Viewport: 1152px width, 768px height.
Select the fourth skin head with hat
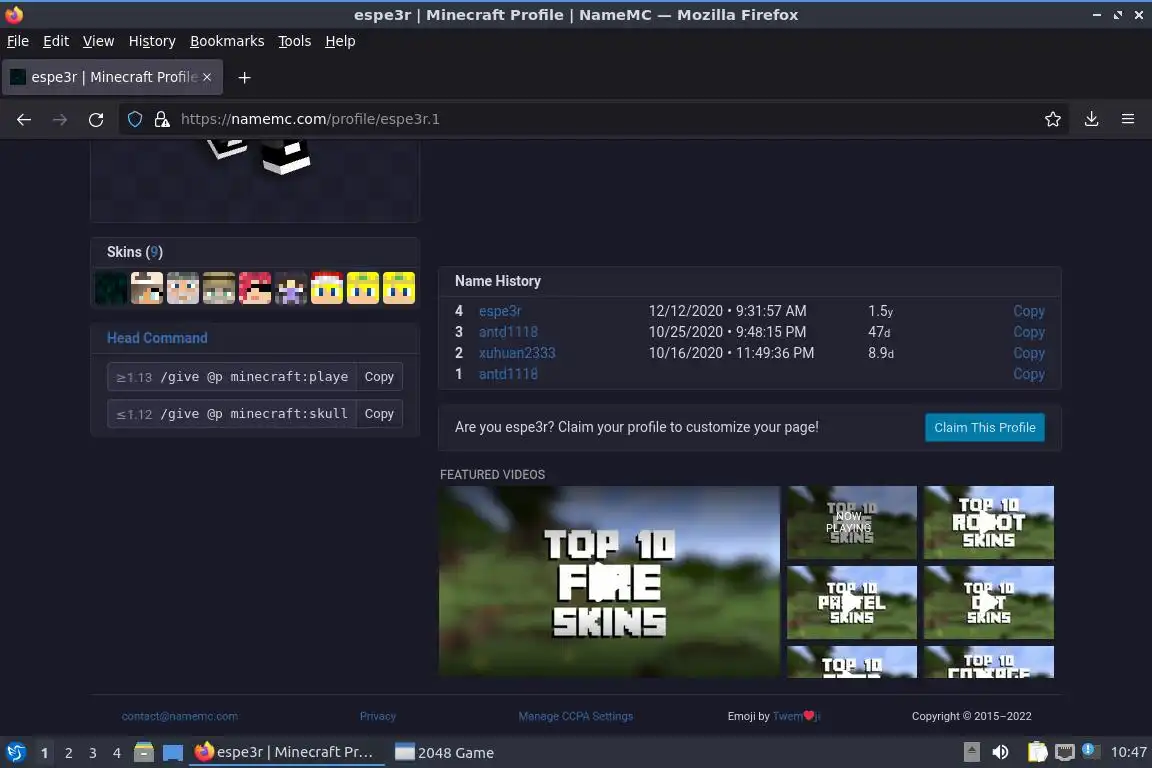(x=219, y=288)
